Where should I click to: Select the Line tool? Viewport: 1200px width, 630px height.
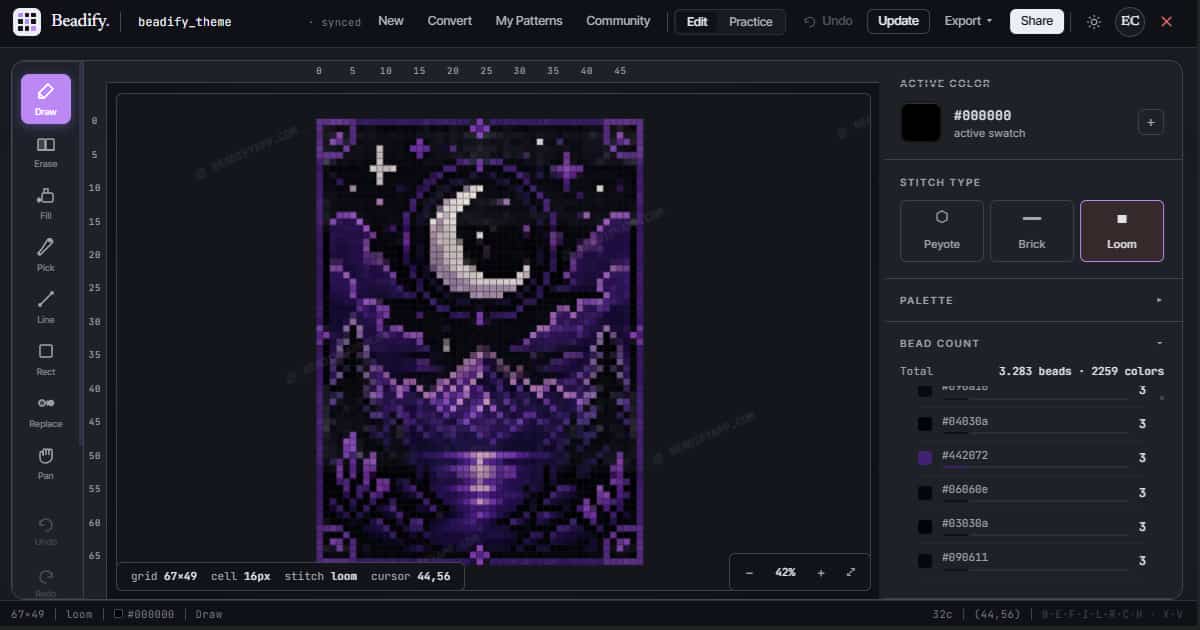pyautogui.click(x=46, y=307)
